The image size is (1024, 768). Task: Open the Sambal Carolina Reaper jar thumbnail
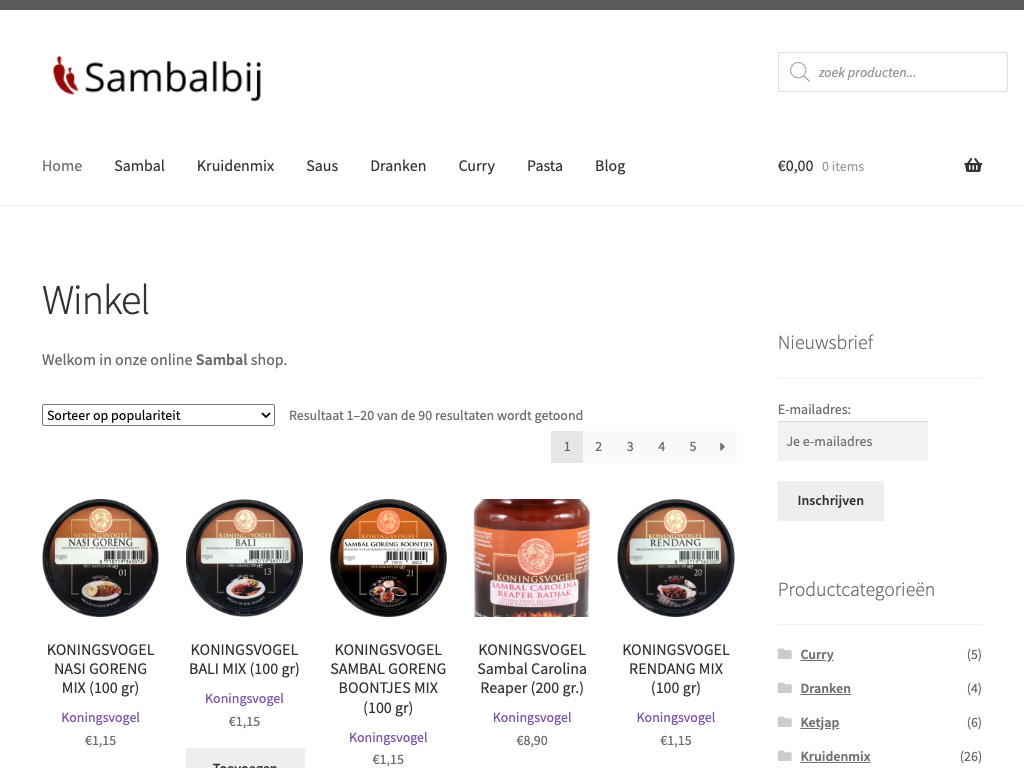coord(532,558)
